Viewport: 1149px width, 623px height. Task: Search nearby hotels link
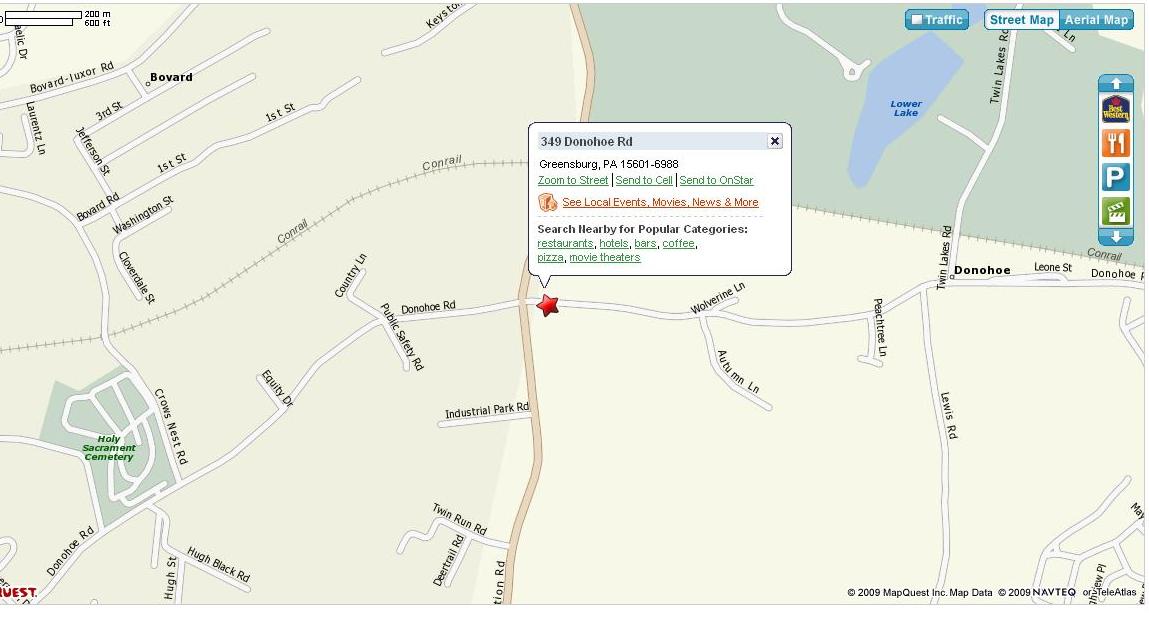point(614,243)
